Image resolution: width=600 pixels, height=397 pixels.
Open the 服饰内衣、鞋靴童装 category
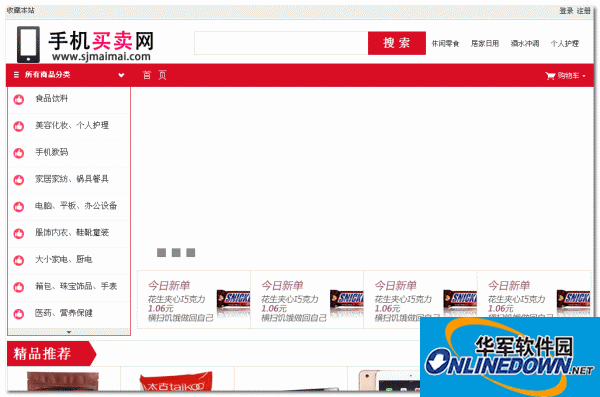(x=72, y=232)
